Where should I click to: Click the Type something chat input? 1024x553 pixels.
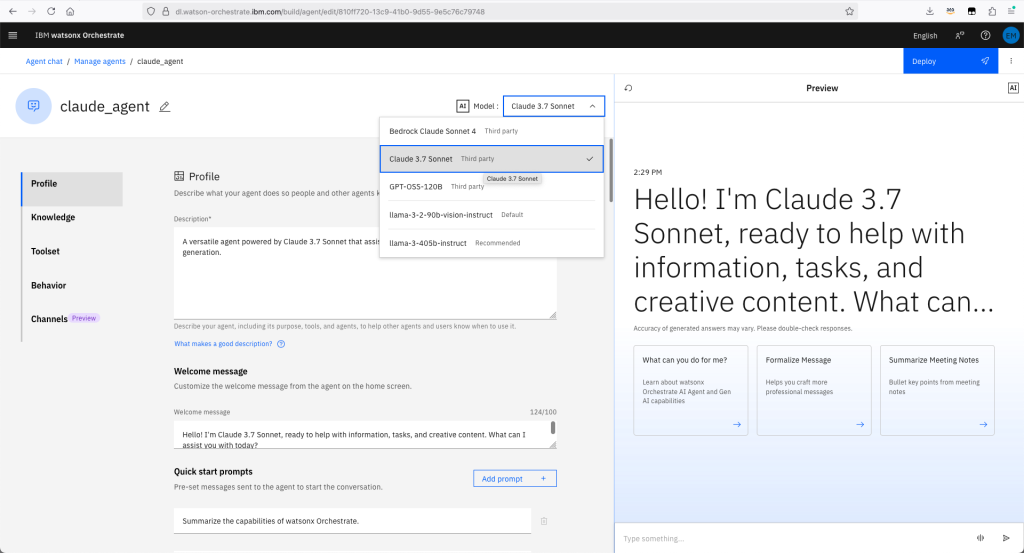pos(793,538)
